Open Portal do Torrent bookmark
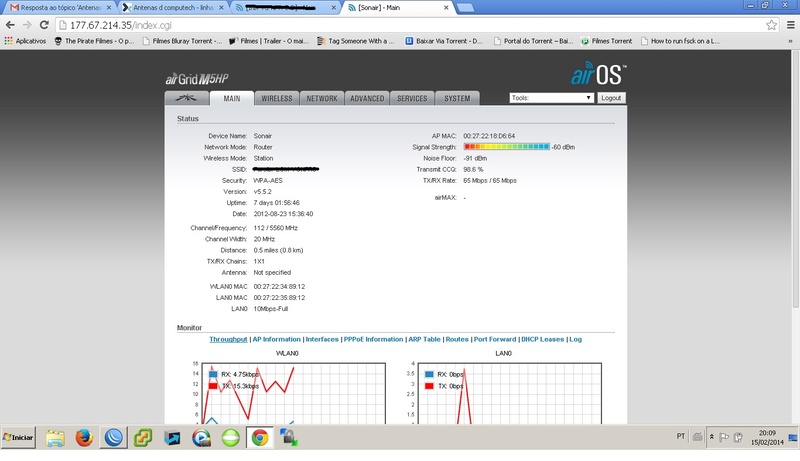Screen dimensions: 800x461 [x=533, y=41]
